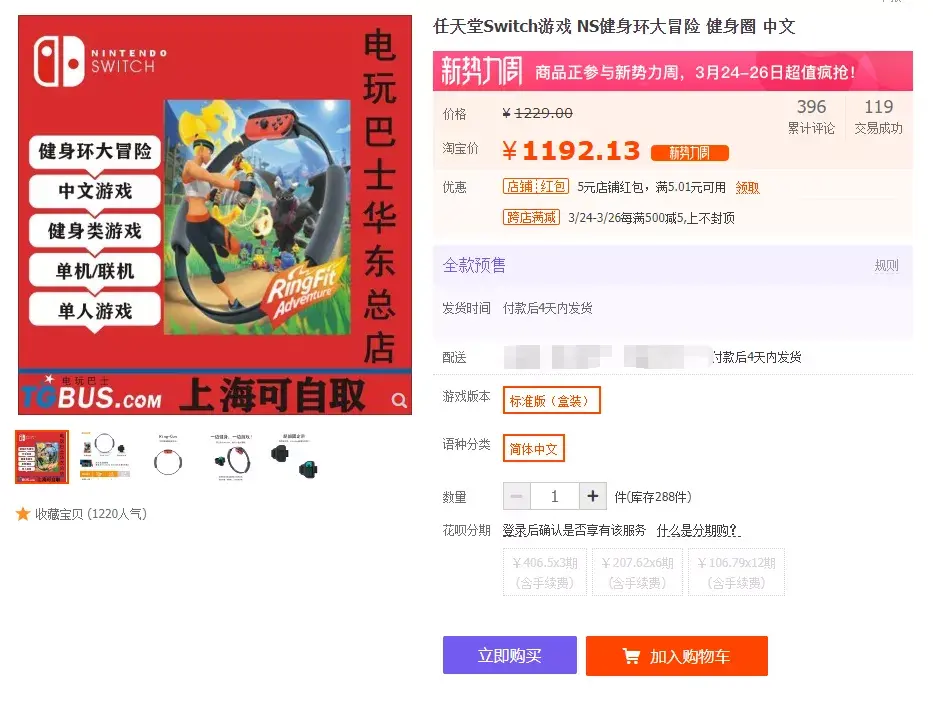Screen dimensions: 933x704
Task: Select the first red cover thumbnail
Action: point(42,457)
